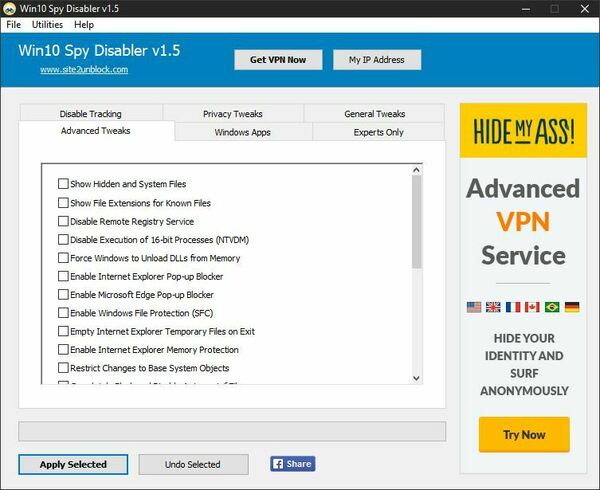The image size is (600, 490).
Task: Click the Win10 Spy Disabler title bar icon
Action: [x=9, y=8]
